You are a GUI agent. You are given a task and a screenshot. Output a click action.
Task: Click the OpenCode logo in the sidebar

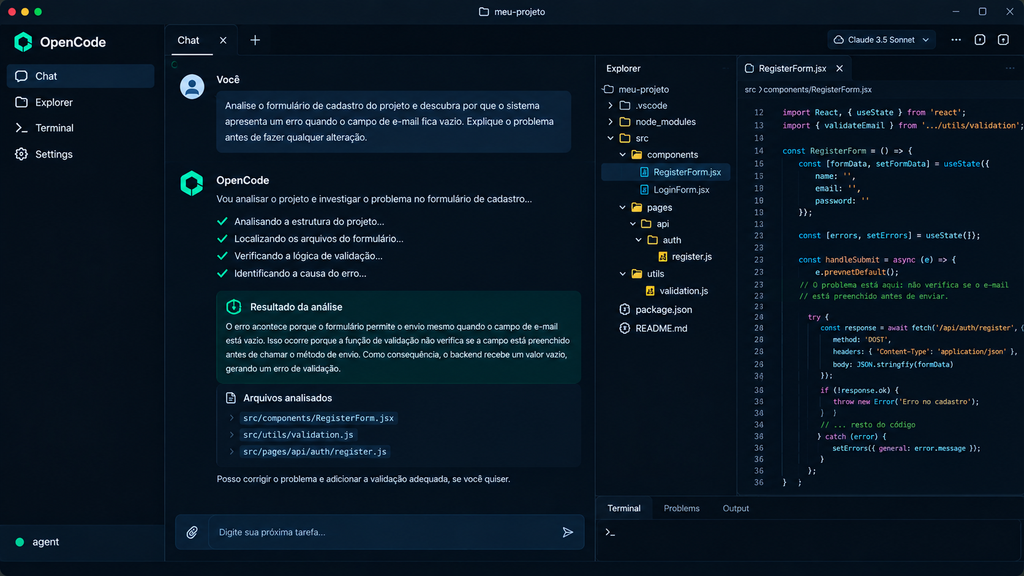point(24,42)
